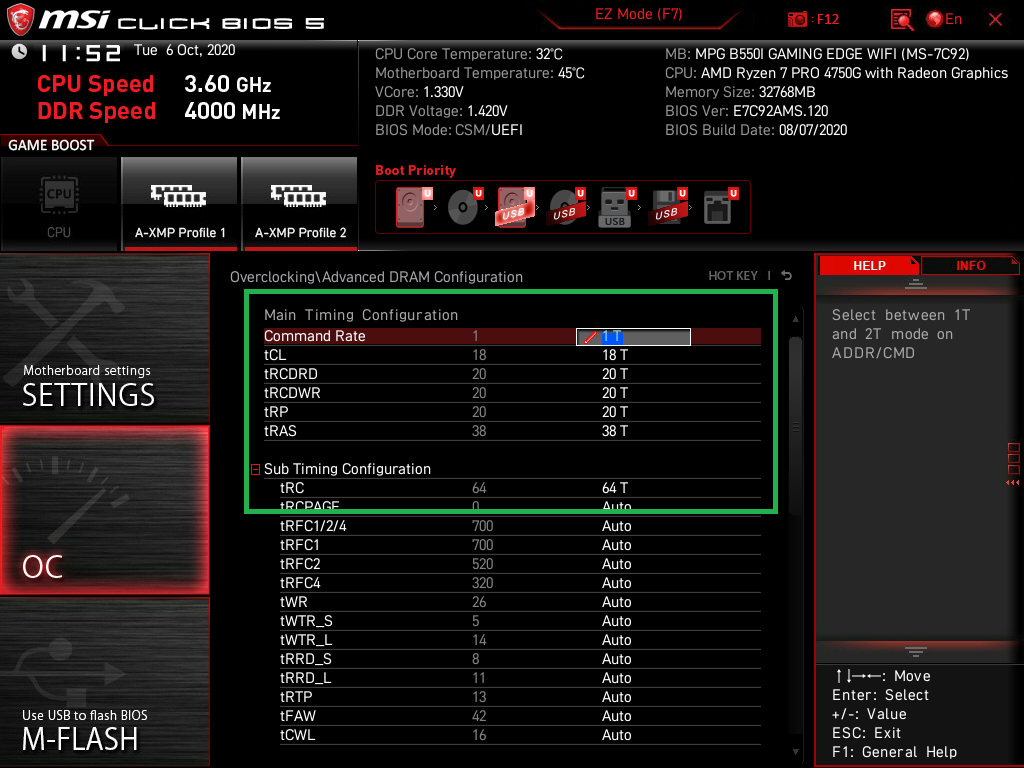Image resolution: width=1024 pixels, height=768 pixels.
Task: Select the USB key boot device icon
Action: [x=616, y=208]
